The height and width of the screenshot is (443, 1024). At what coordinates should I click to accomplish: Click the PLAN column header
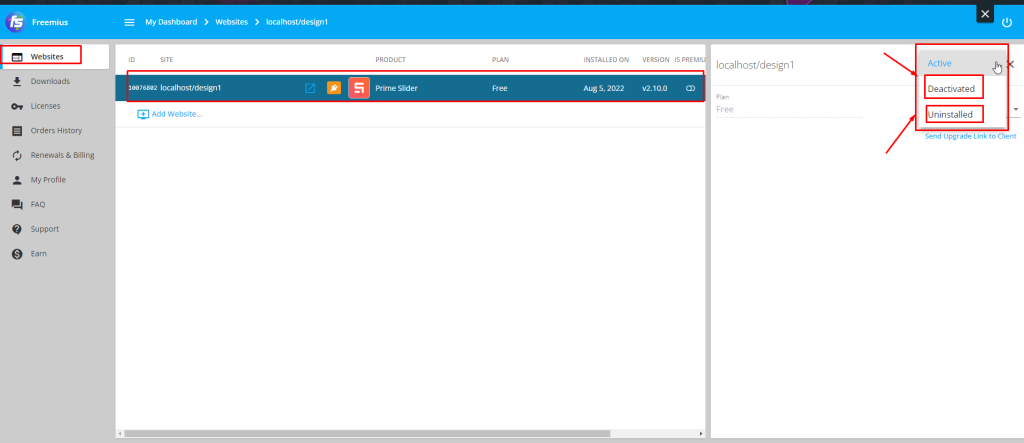pos(500,59)
